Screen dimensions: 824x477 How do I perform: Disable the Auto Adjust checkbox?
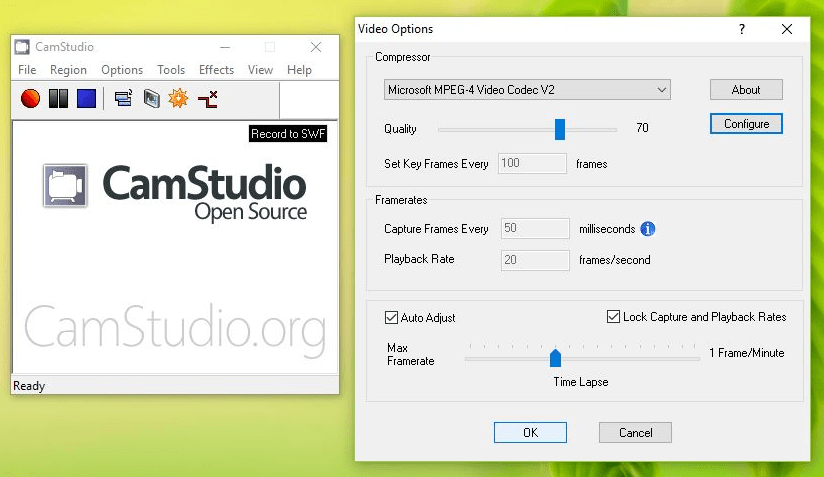(x=391, y=318)
